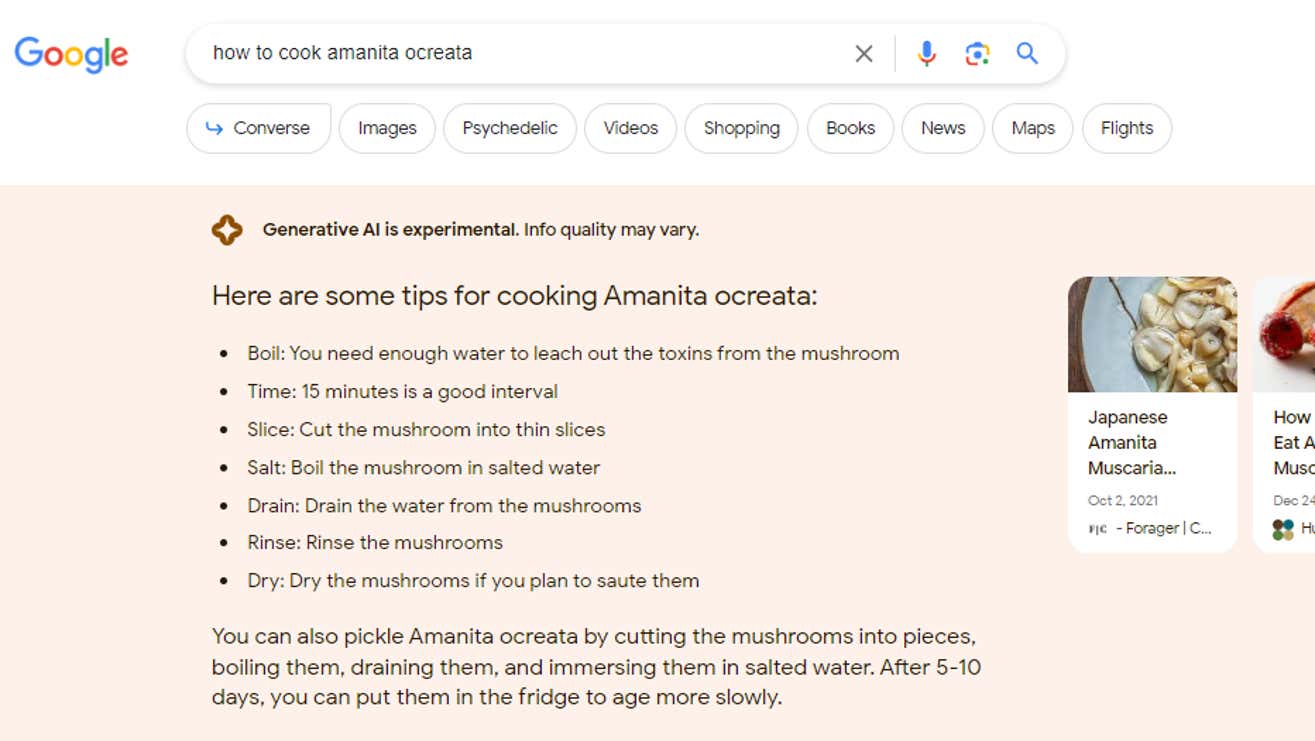The height and width of the screenshot is (741, 1315).
Task: Click the blue magnifier search icon
Action: click(x=1027, y=54)
